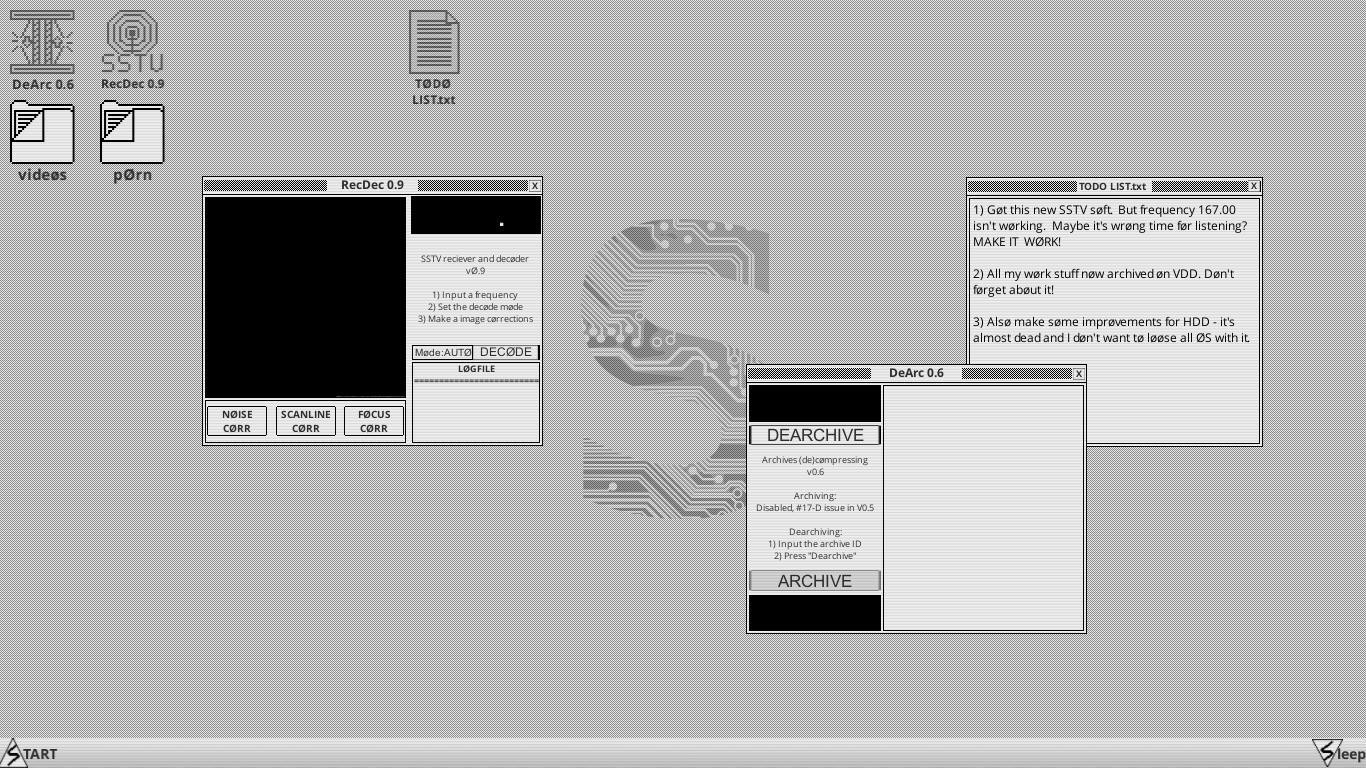The width and height of the screenshot is (1366, 768).
Task: Click the ARCHIVE button in DeArc
Action: click(815, 581)
